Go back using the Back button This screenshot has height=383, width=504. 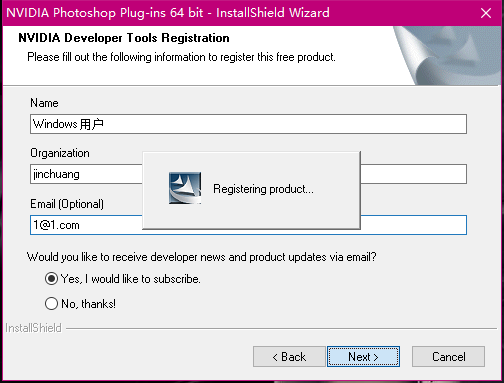coord(289,357)
